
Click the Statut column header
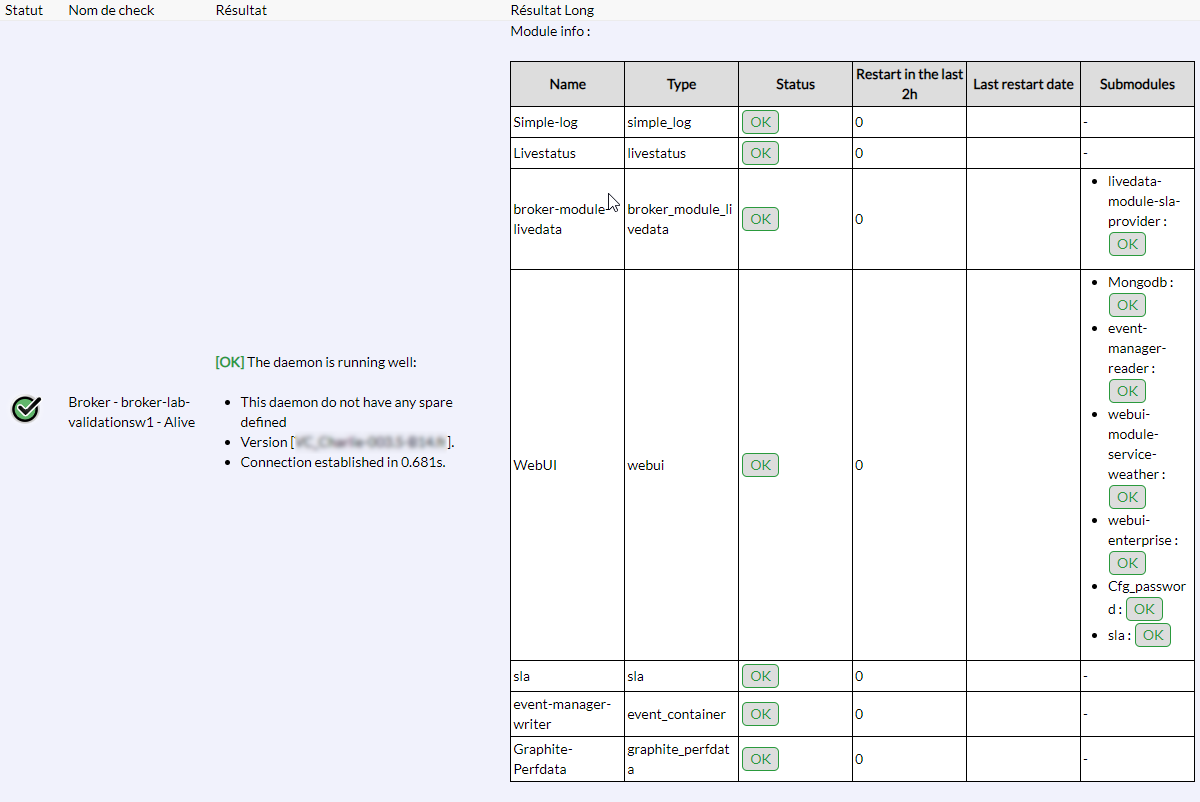(x=24, y=10)
